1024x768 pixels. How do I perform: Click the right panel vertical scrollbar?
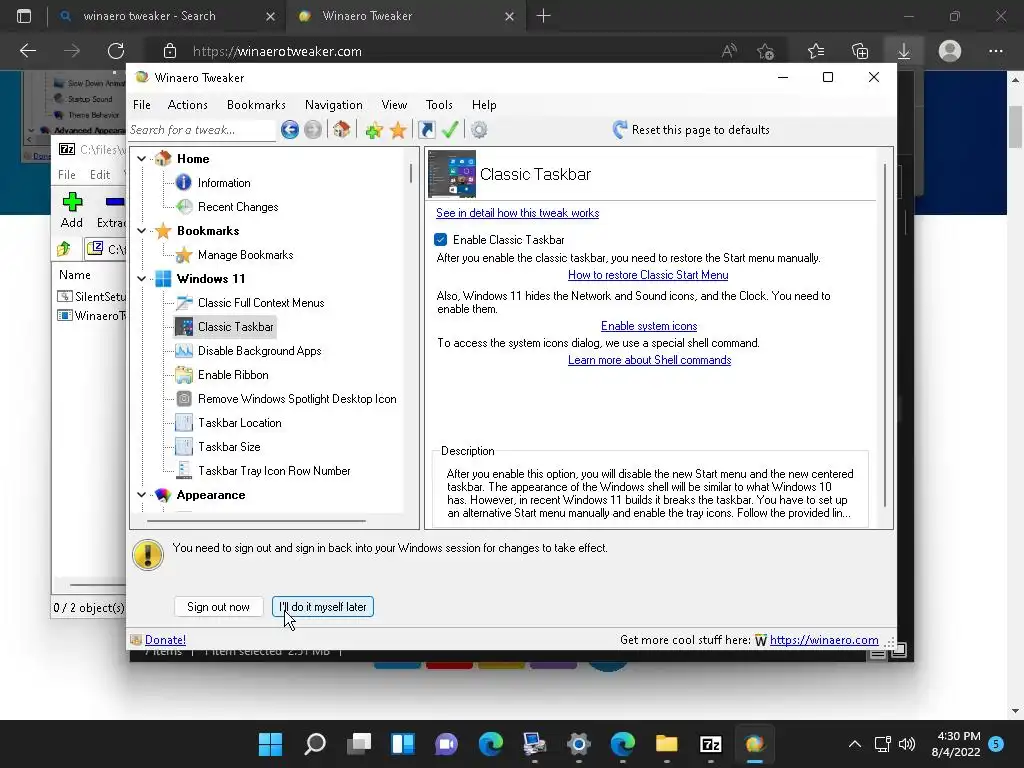(885, 334)
